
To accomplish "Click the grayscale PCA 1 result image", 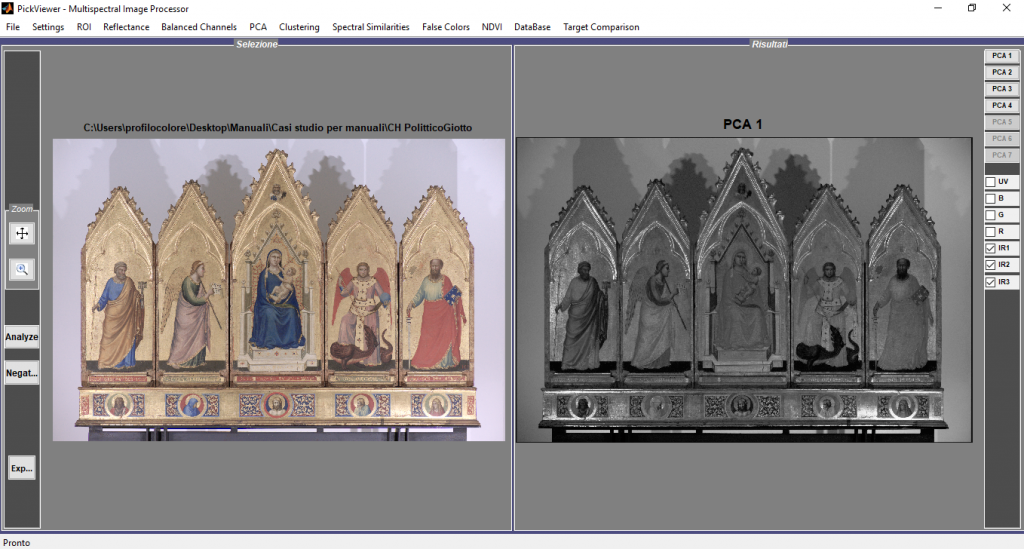I will [744, 290].
